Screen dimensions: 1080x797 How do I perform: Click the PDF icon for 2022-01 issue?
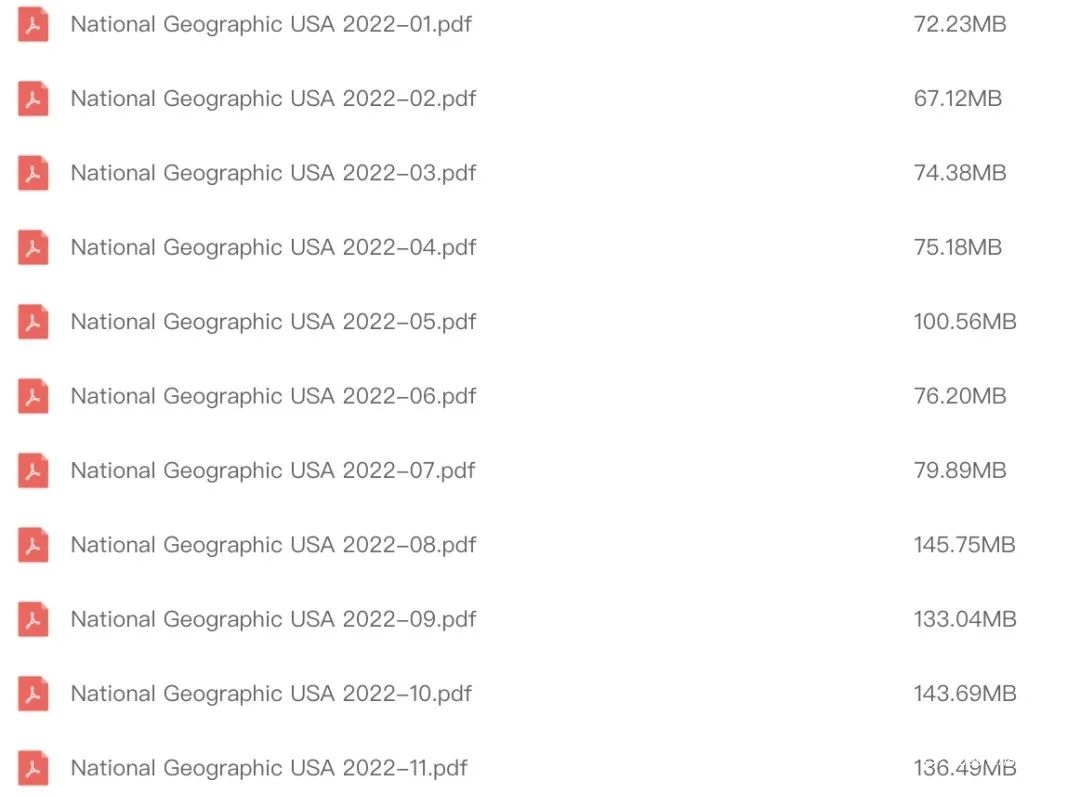[x=34, y=25]
